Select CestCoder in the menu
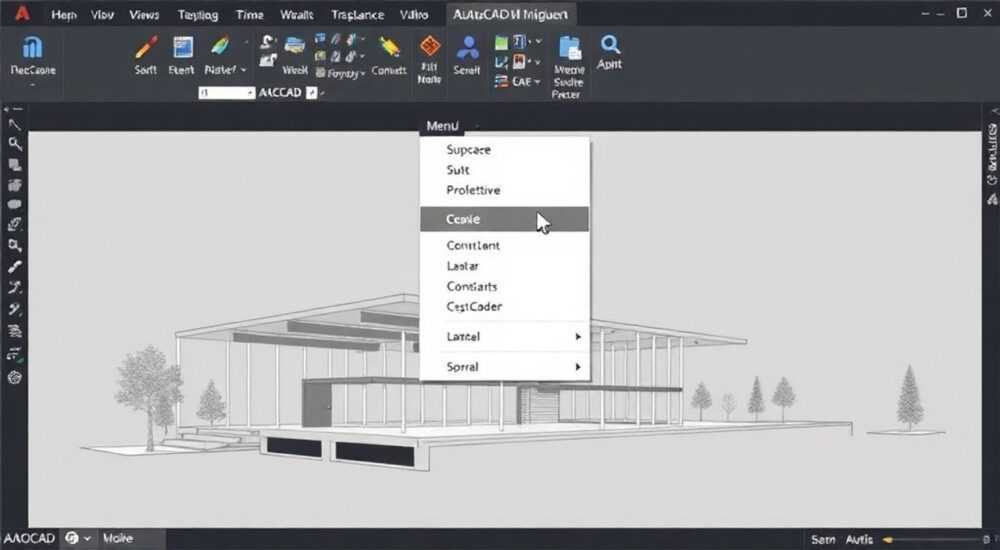 (x=474, y=307)
